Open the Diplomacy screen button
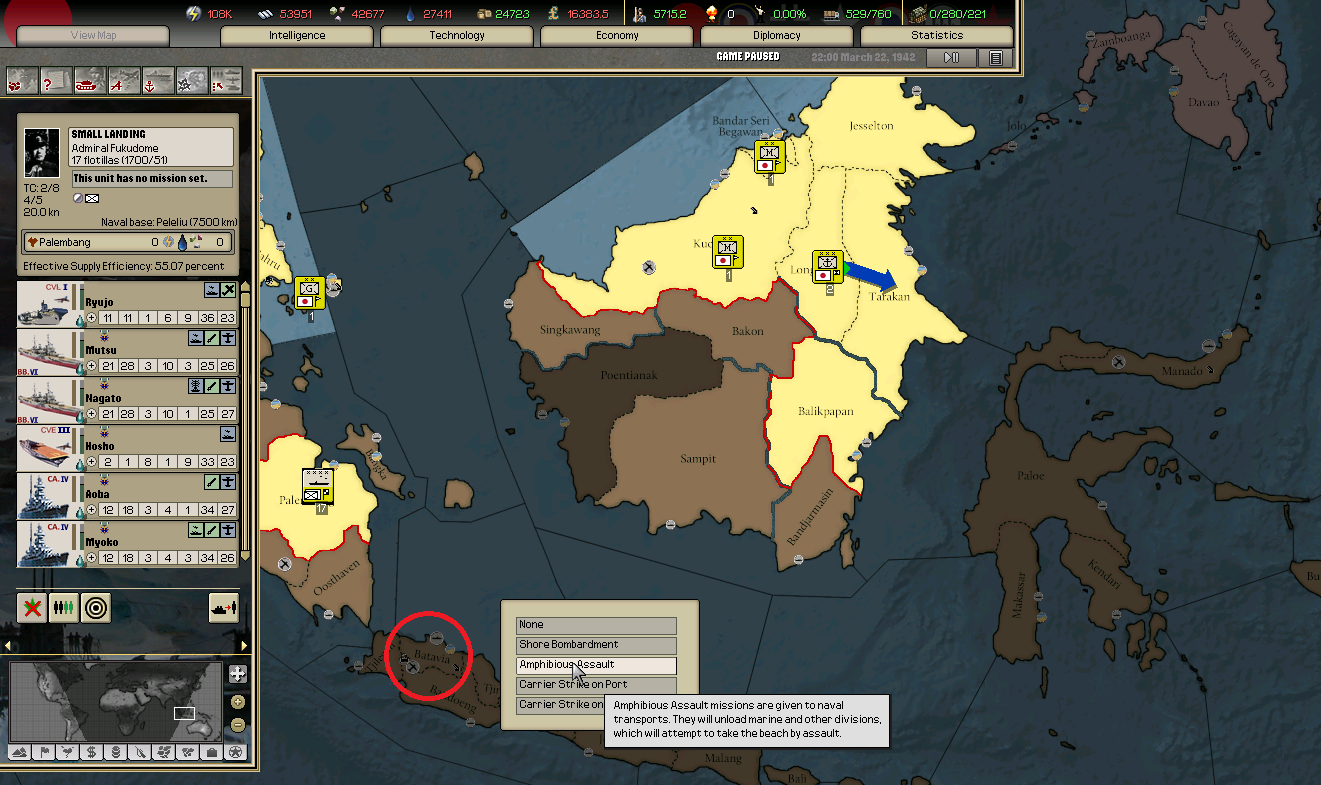1321x785 pixels. click(x=777, y=36)
